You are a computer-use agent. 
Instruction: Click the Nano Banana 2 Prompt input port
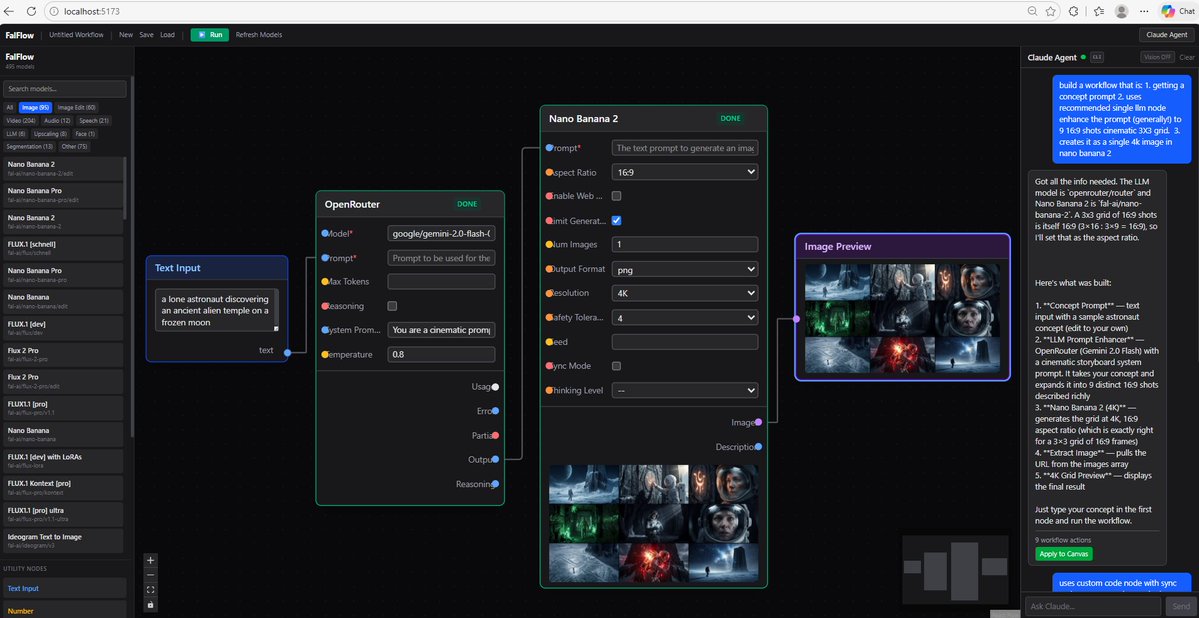click(549, 148)
